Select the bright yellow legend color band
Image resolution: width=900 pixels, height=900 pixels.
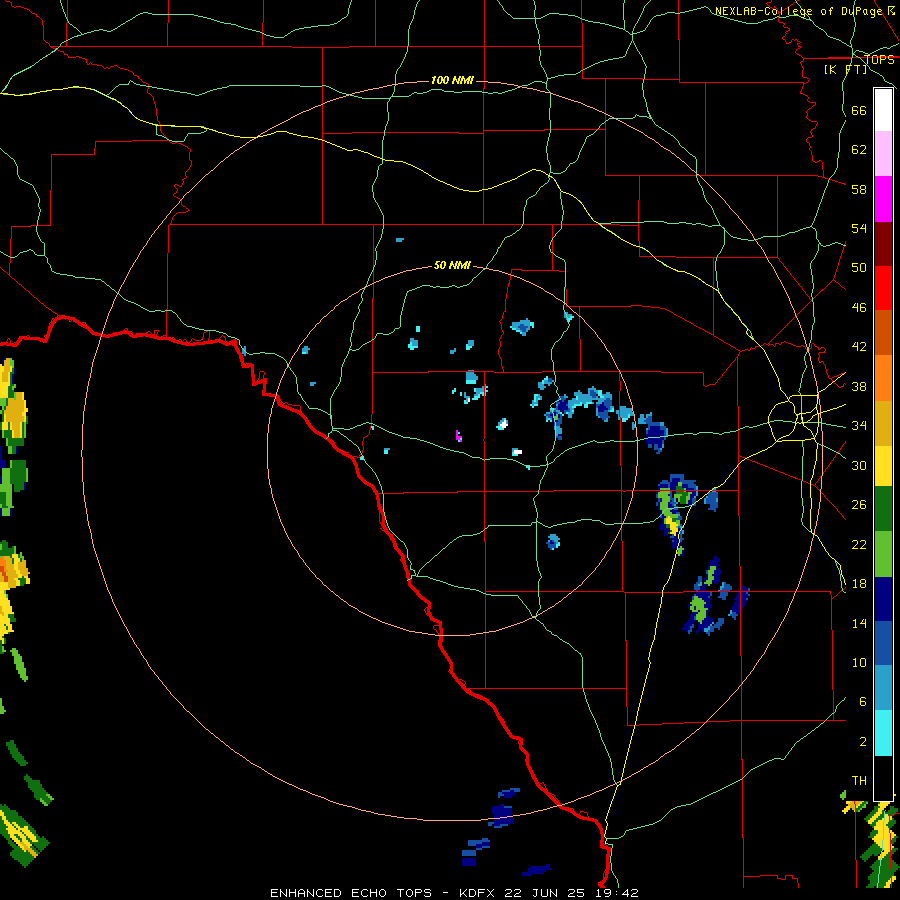(883, 465)
